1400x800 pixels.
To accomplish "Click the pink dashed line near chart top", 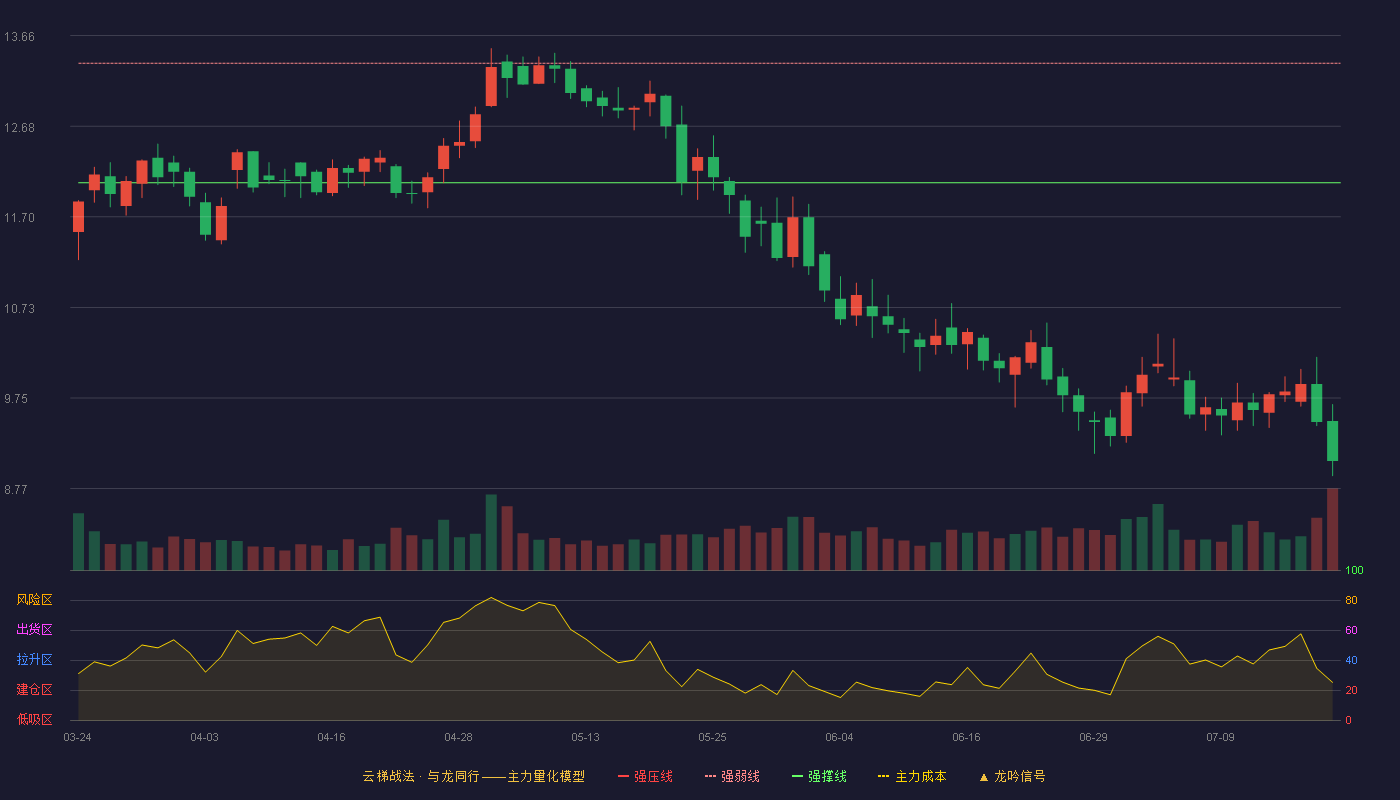I will (709, 63).
